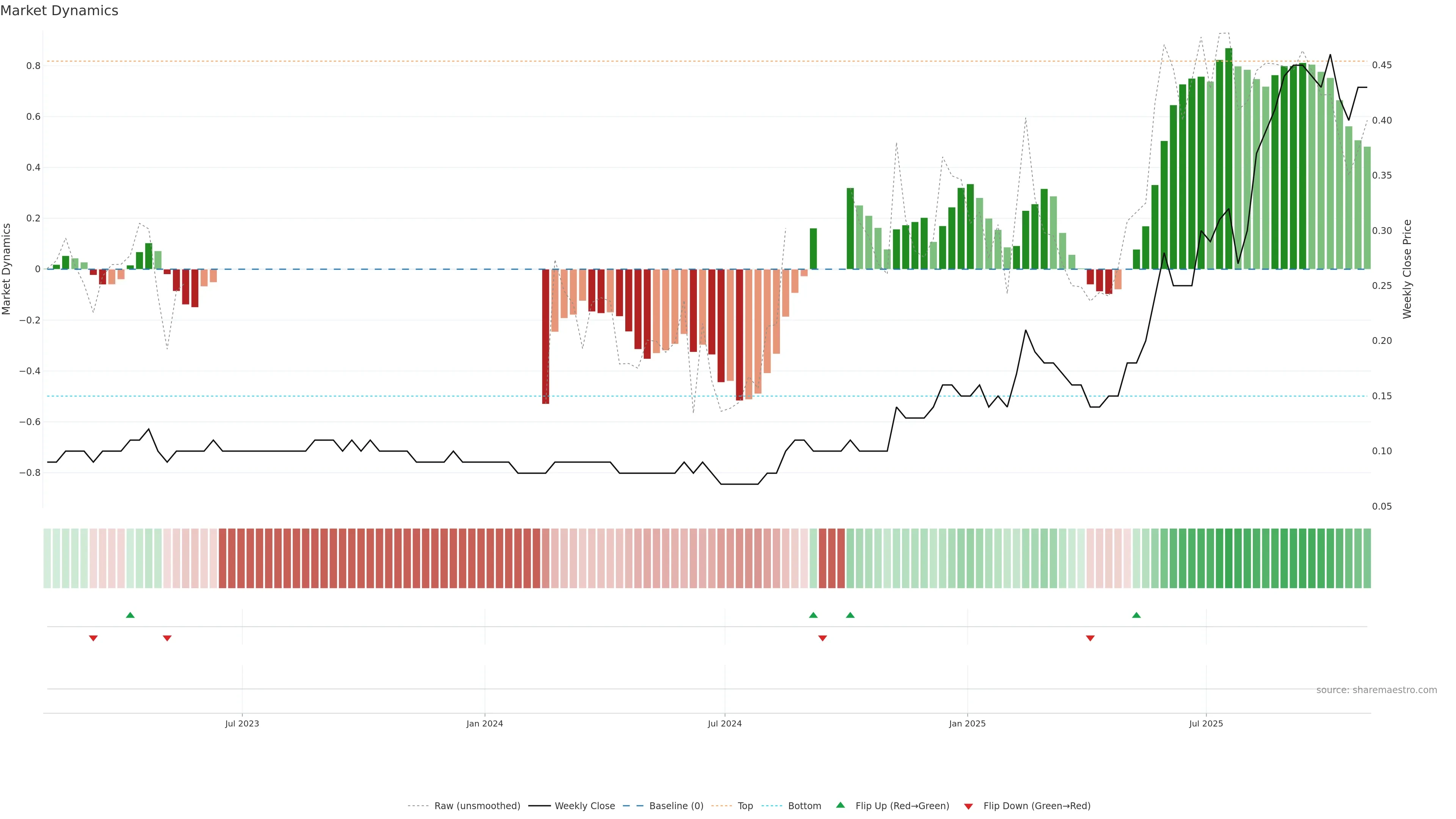Toggle the Baseline (0) legend entry
This screenshot has height=819, width=1456.
click(676, 806)
